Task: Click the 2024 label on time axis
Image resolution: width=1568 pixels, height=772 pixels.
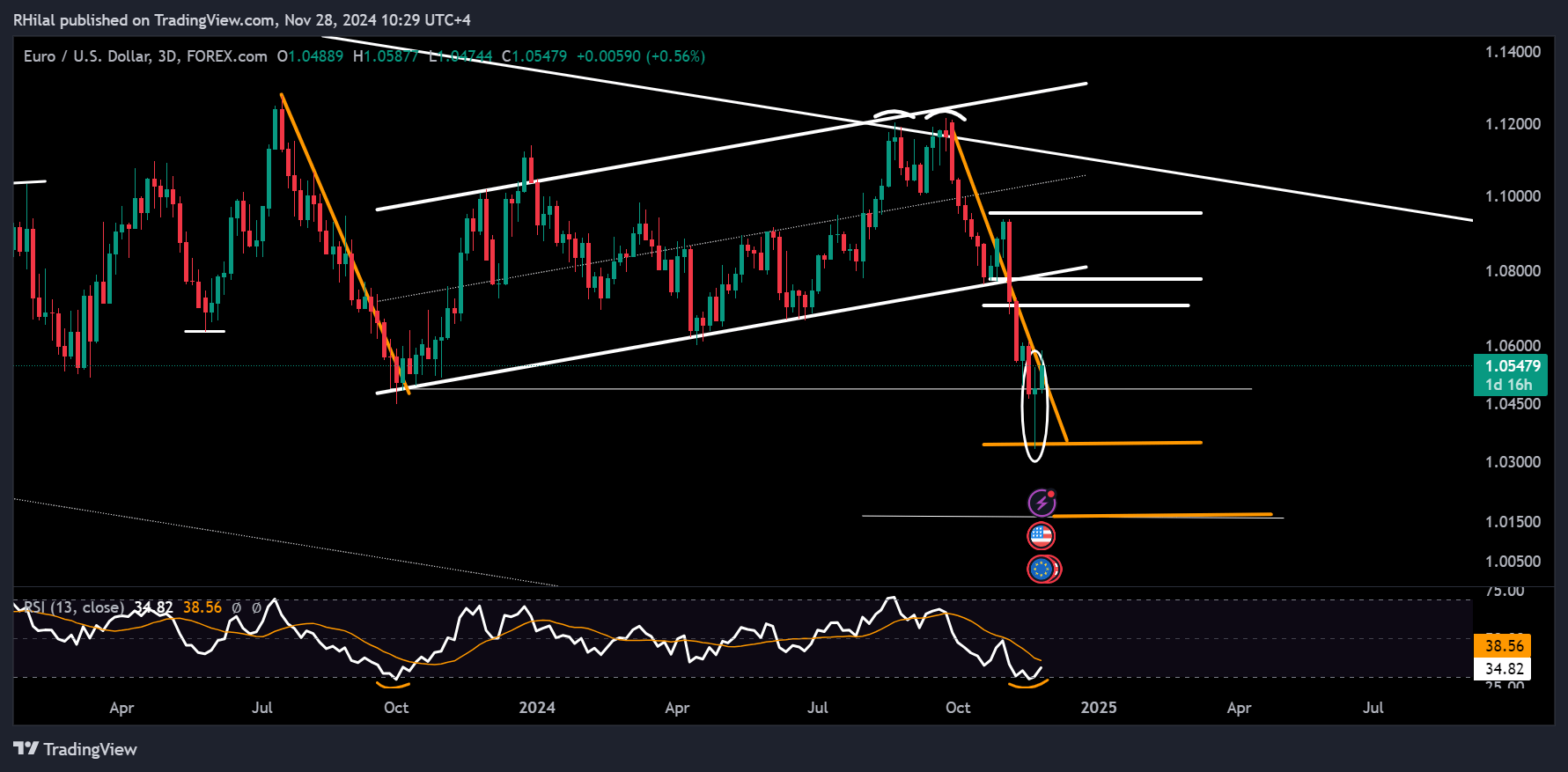Action: point(537,708)
